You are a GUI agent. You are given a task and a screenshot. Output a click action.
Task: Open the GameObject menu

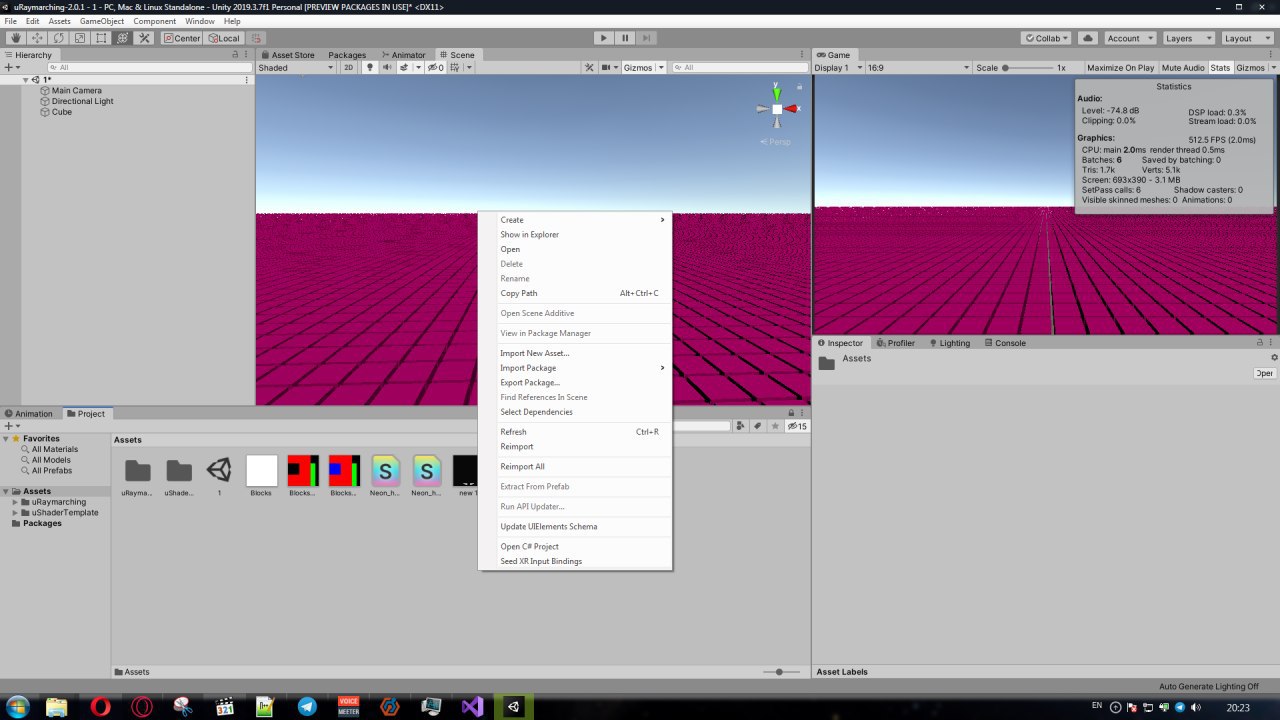click(x=101, y=21)
